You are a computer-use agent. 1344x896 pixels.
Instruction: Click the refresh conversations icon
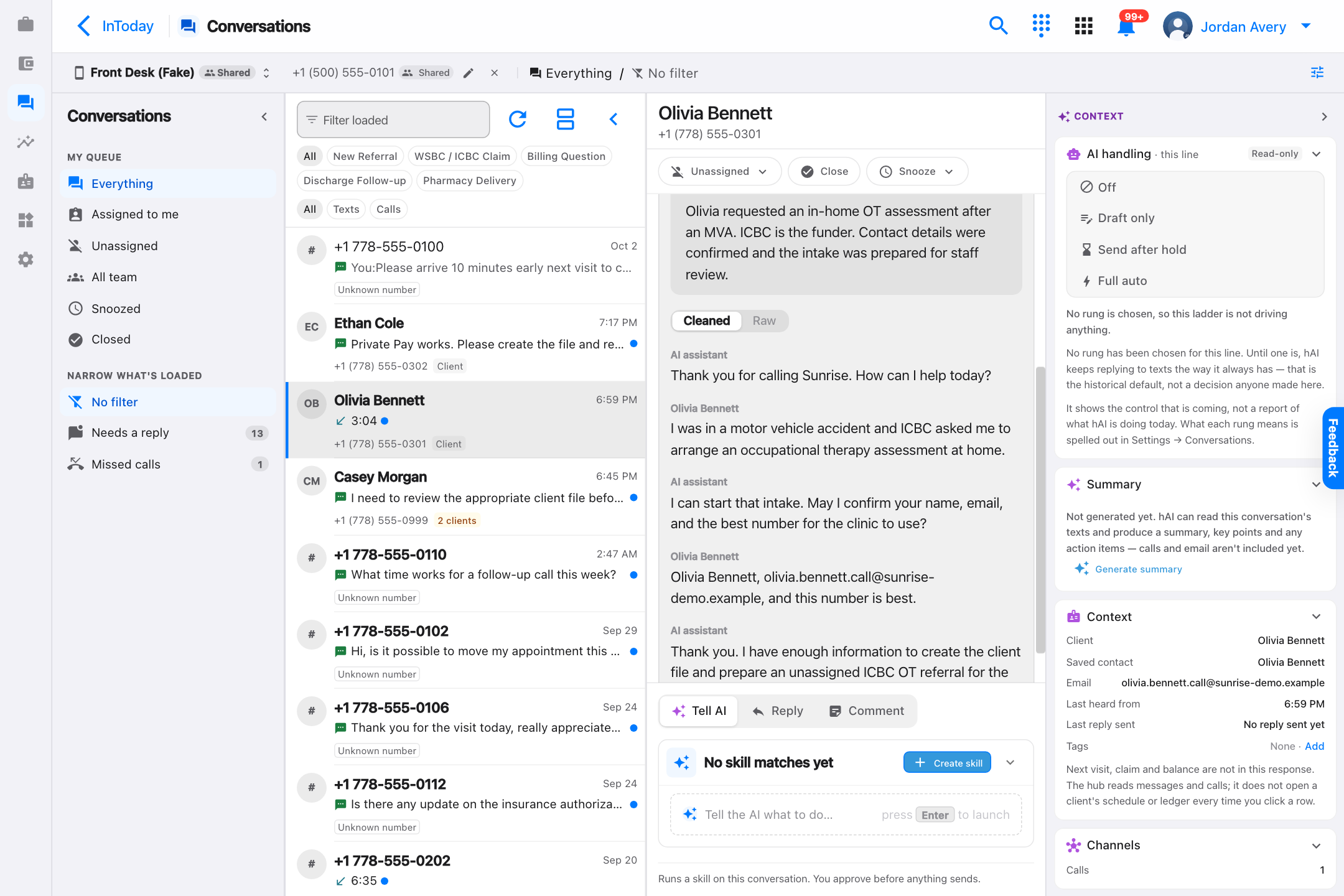coord(517,119)
